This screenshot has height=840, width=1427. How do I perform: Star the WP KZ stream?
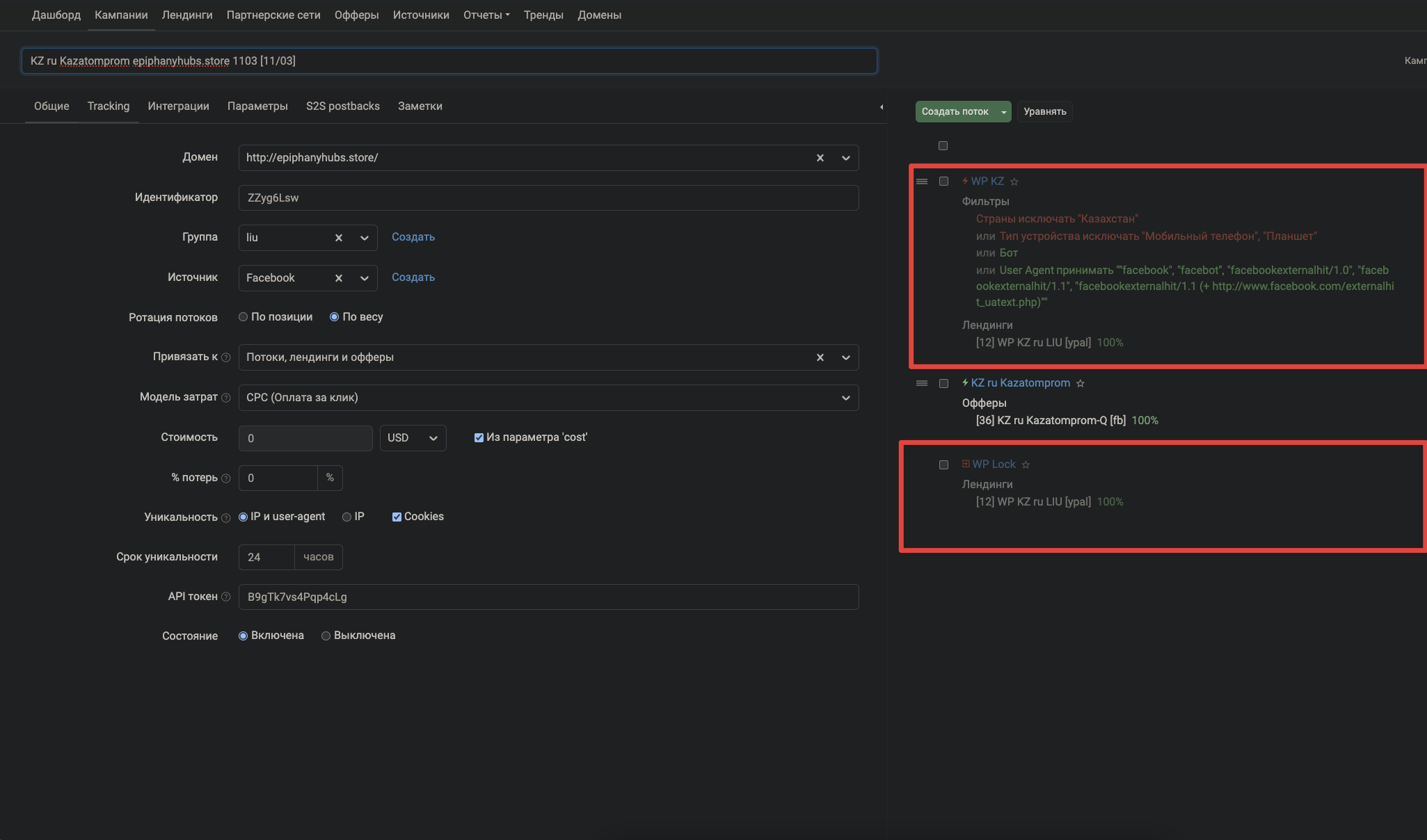tap(1014, 181)
